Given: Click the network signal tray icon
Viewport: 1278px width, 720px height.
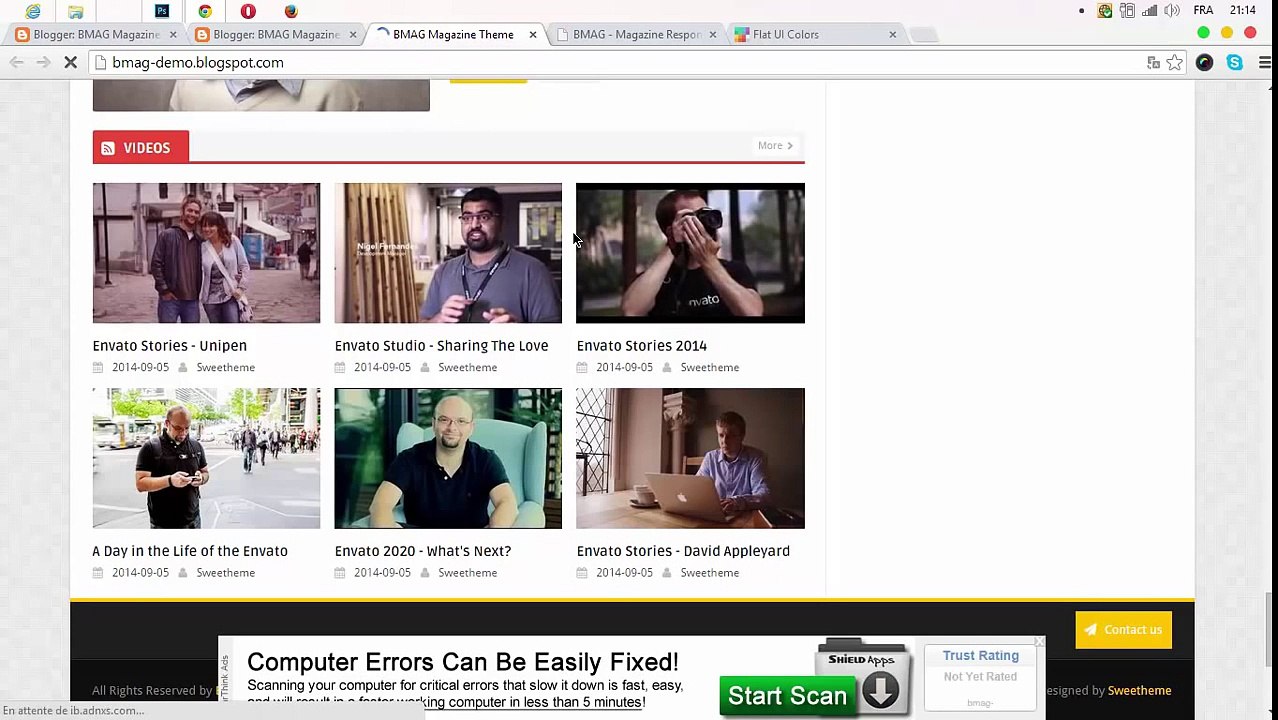Looking at the screenshot, I should [x=1149, y=11].
